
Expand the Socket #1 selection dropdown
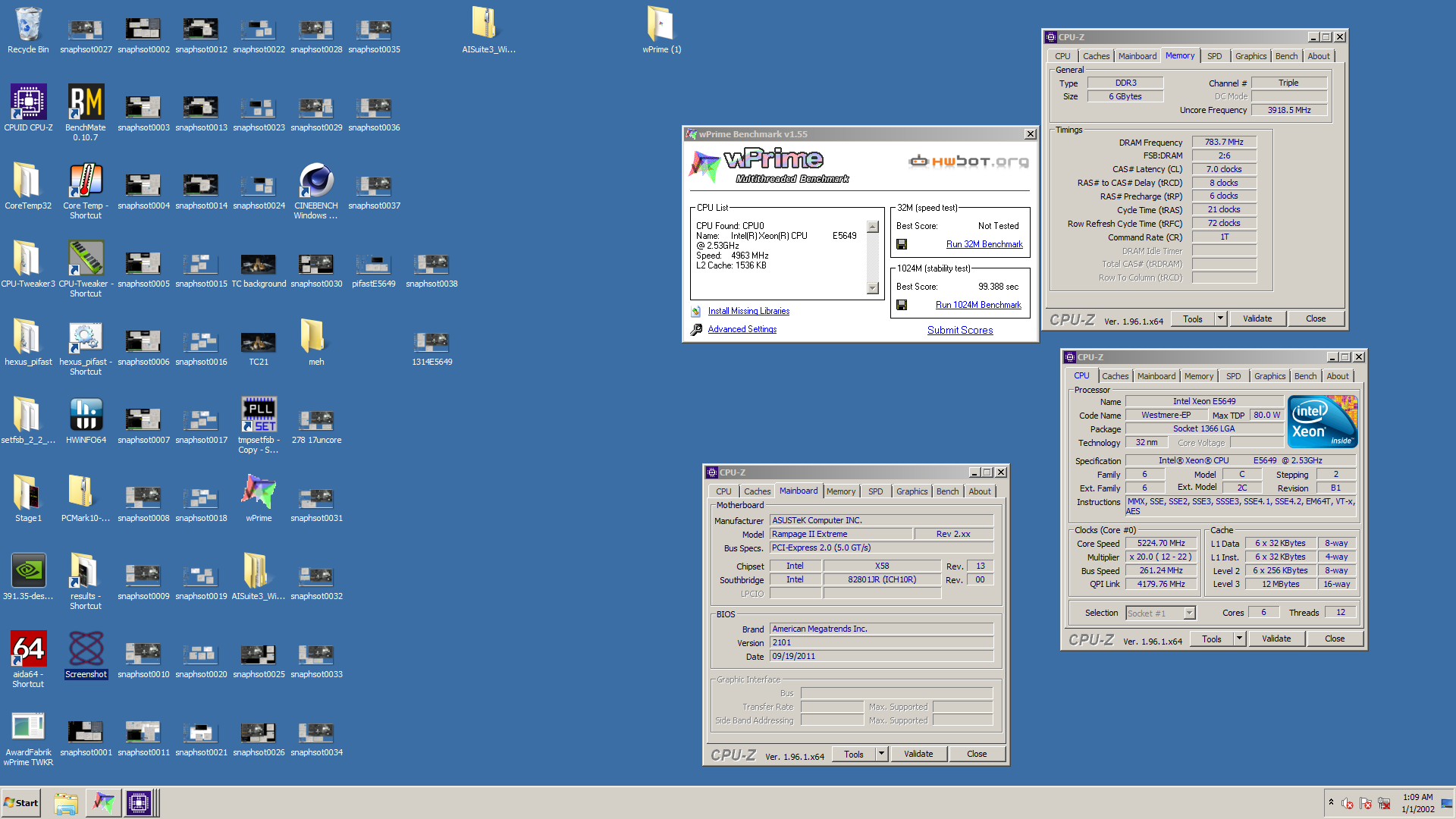(x=1189, y=613)
